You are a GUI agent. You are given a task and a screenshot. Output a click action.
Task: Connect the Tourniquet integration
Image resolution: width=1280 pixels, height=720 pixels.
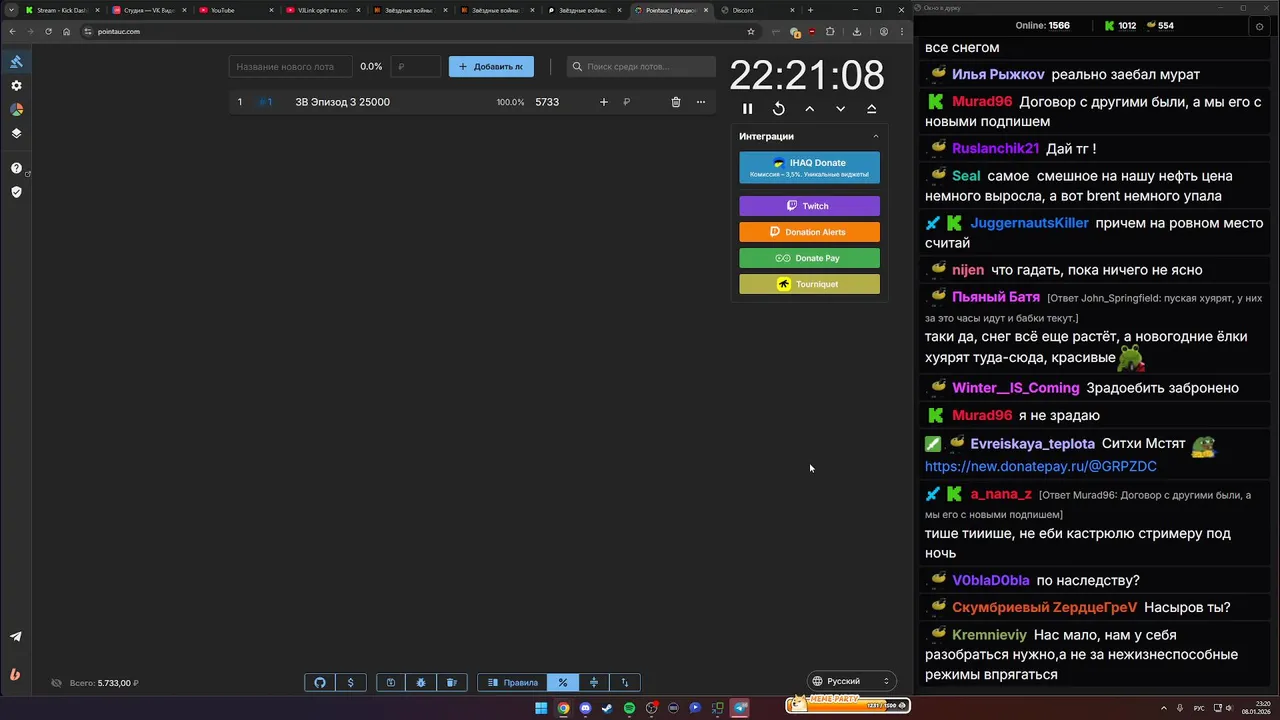click(x=810, y=284)
